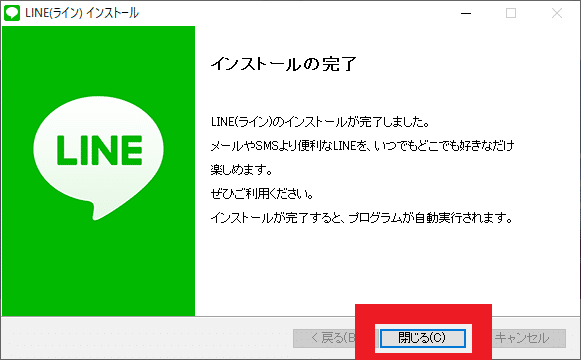This screenshot has height=360, width=581.
Task: Close the installer with the X button
Action: (x=557, y=13)
